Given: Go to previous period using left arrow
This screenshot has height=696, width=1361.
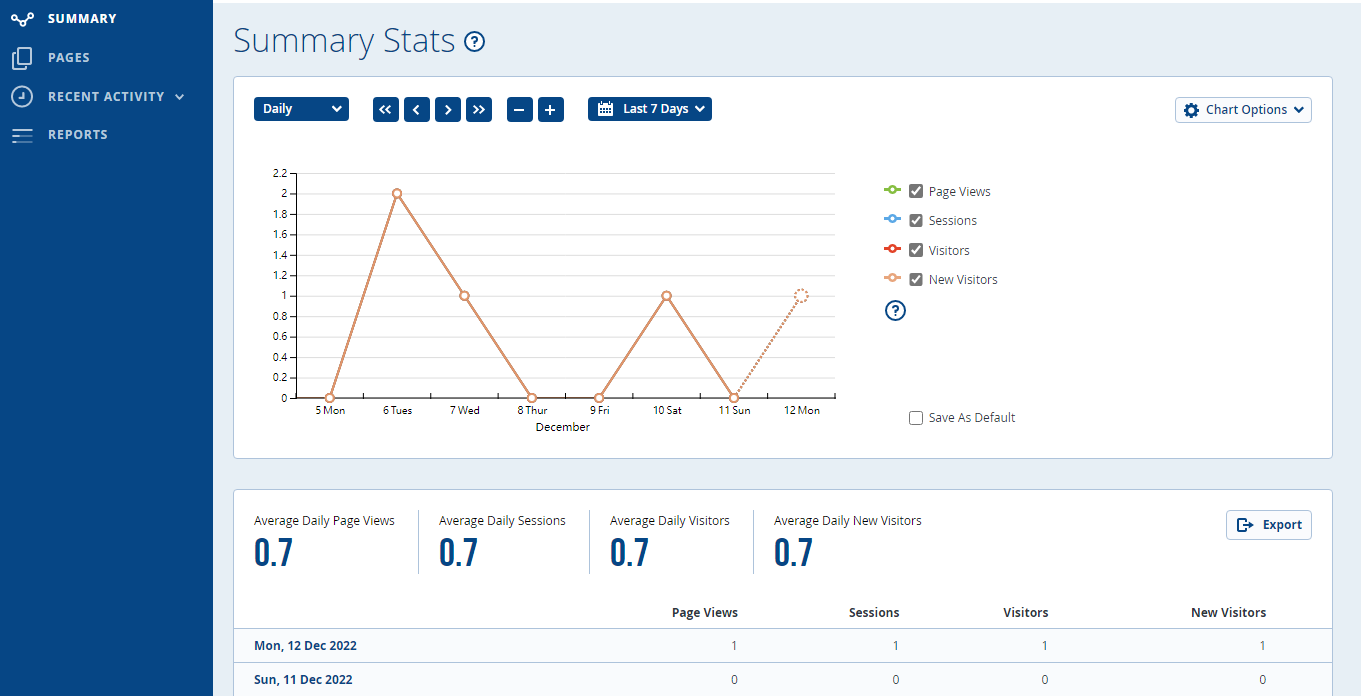Looking at the screenshot, I should click(417, 109).
